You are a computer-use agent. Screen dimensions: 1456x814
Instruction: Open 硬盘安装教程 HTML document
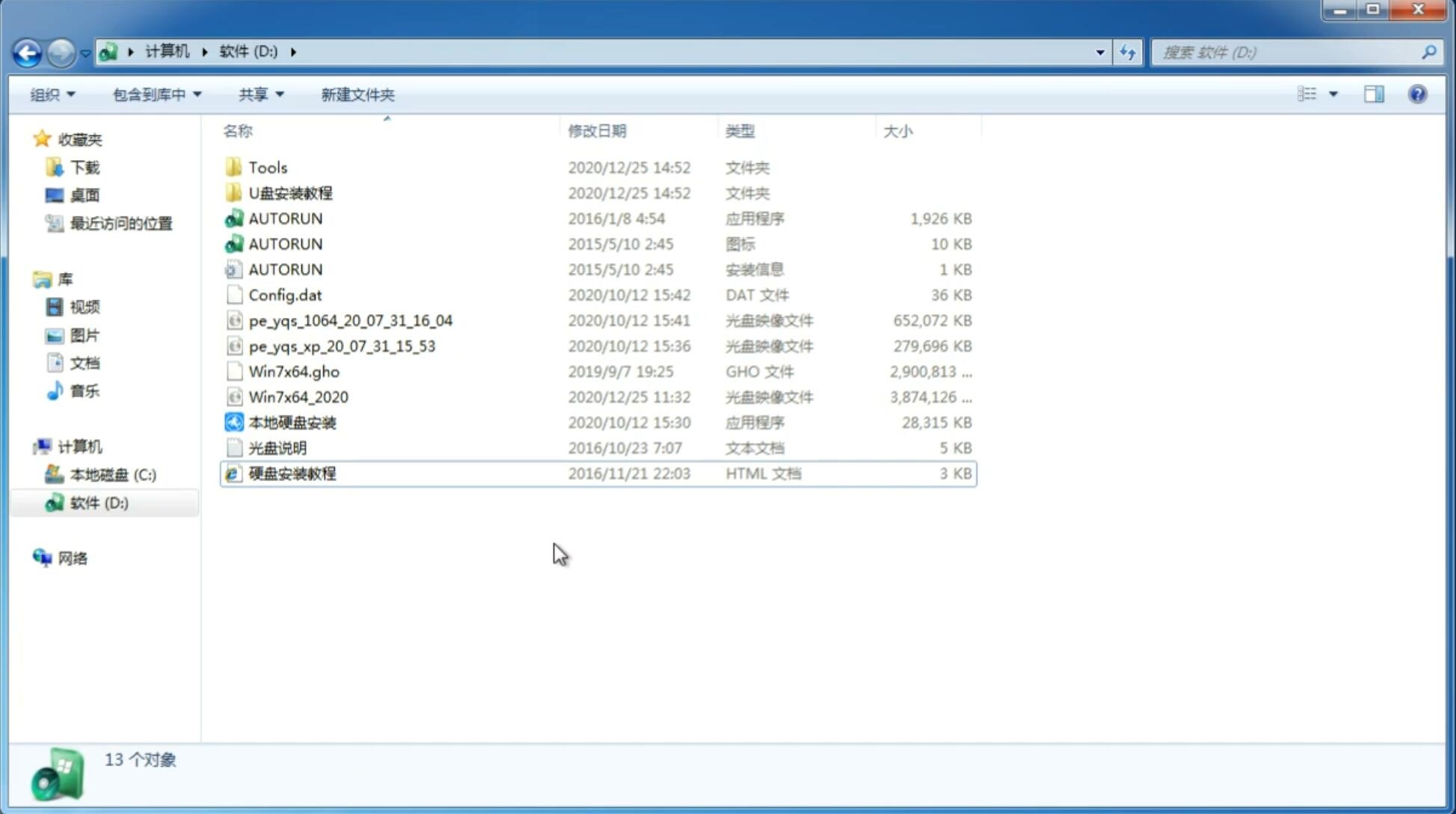click(291, 473)
